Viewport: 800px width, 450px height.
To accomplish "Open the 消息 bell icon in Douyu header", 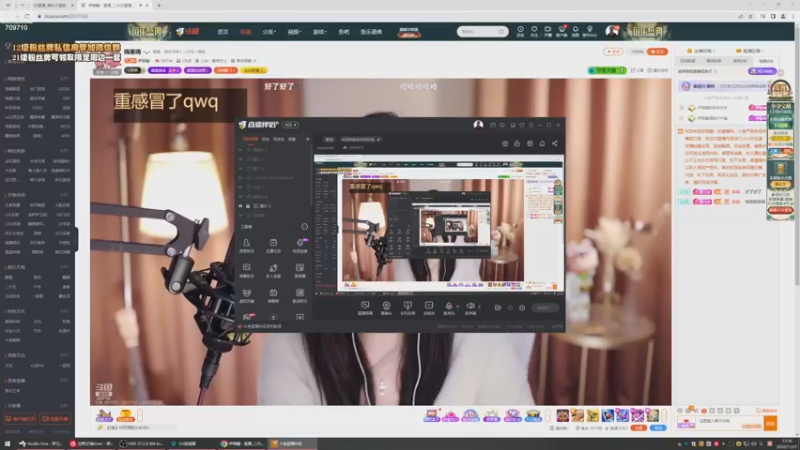I will [575, 31].
